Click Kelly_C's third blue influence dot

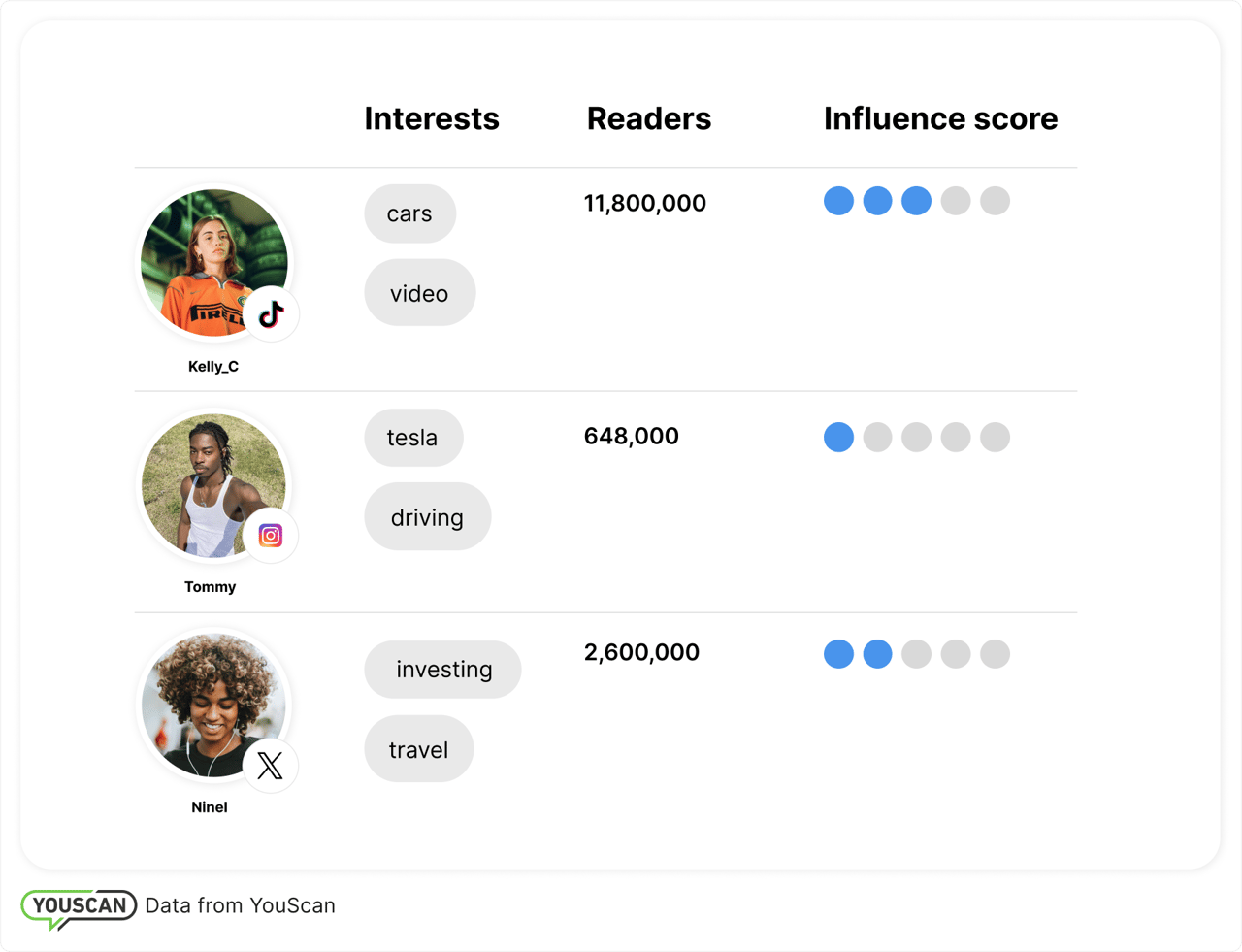coord(916,201)
